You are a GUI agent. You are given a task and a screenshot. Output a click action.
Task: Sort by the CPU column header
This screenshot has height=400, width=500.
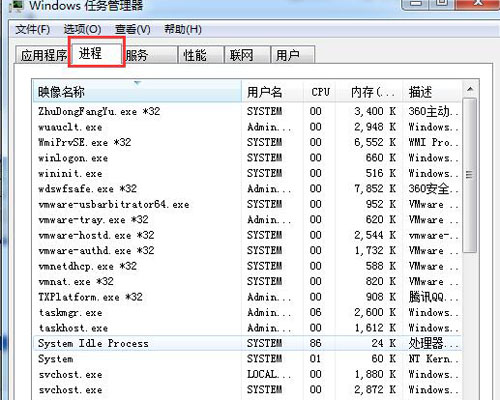pos(319,91)
